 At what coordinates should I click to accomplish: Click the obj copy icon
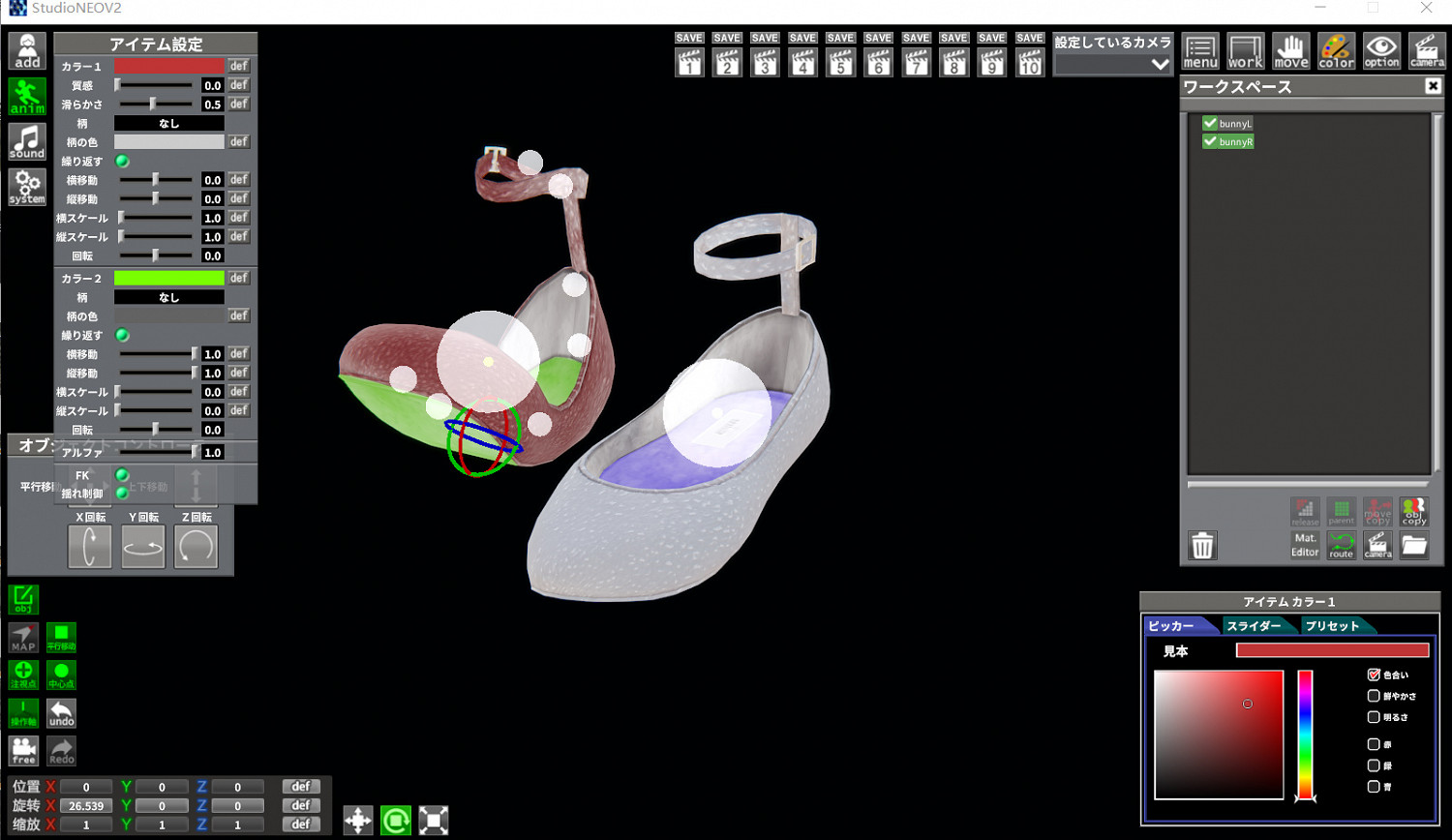tap(1414, 511)
